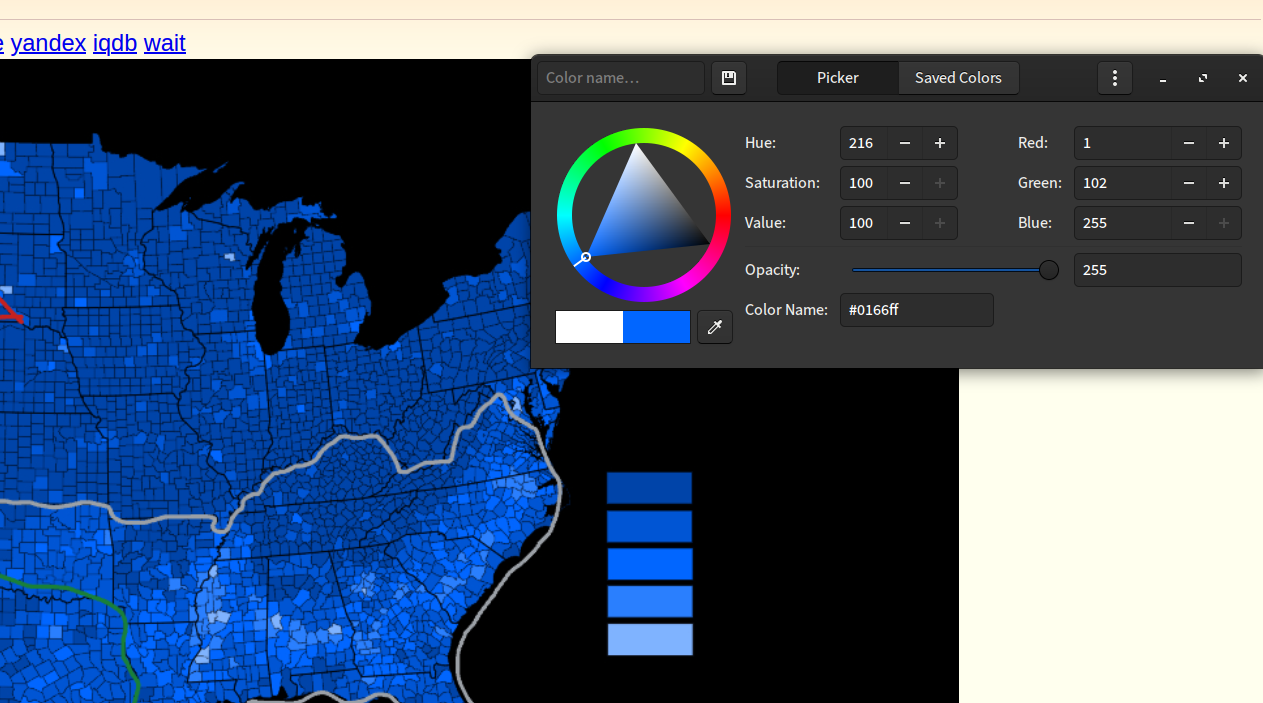
Task: Close the color picker window
Action: (x=1243, y=78)
